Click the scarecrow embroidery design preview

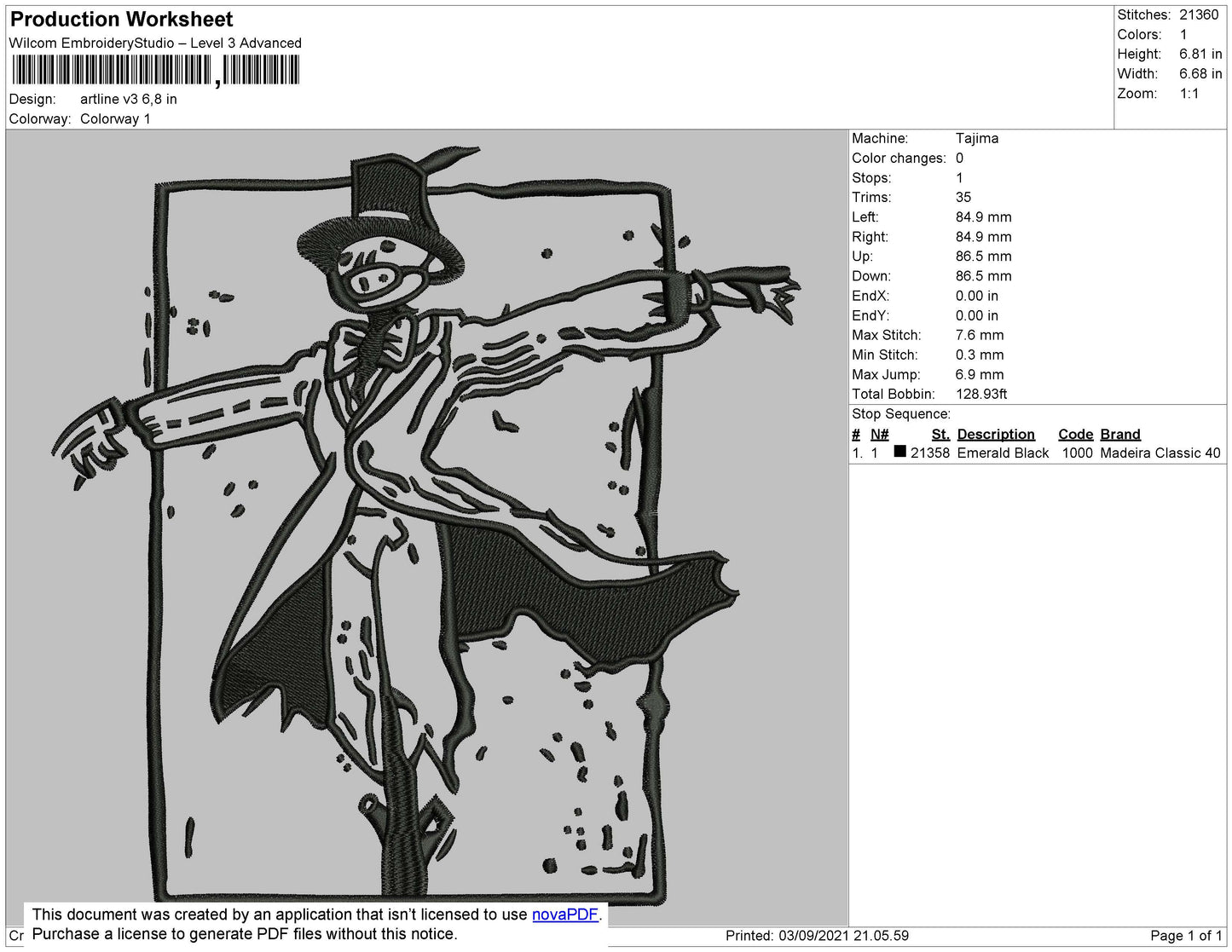[x=427, y=526]
